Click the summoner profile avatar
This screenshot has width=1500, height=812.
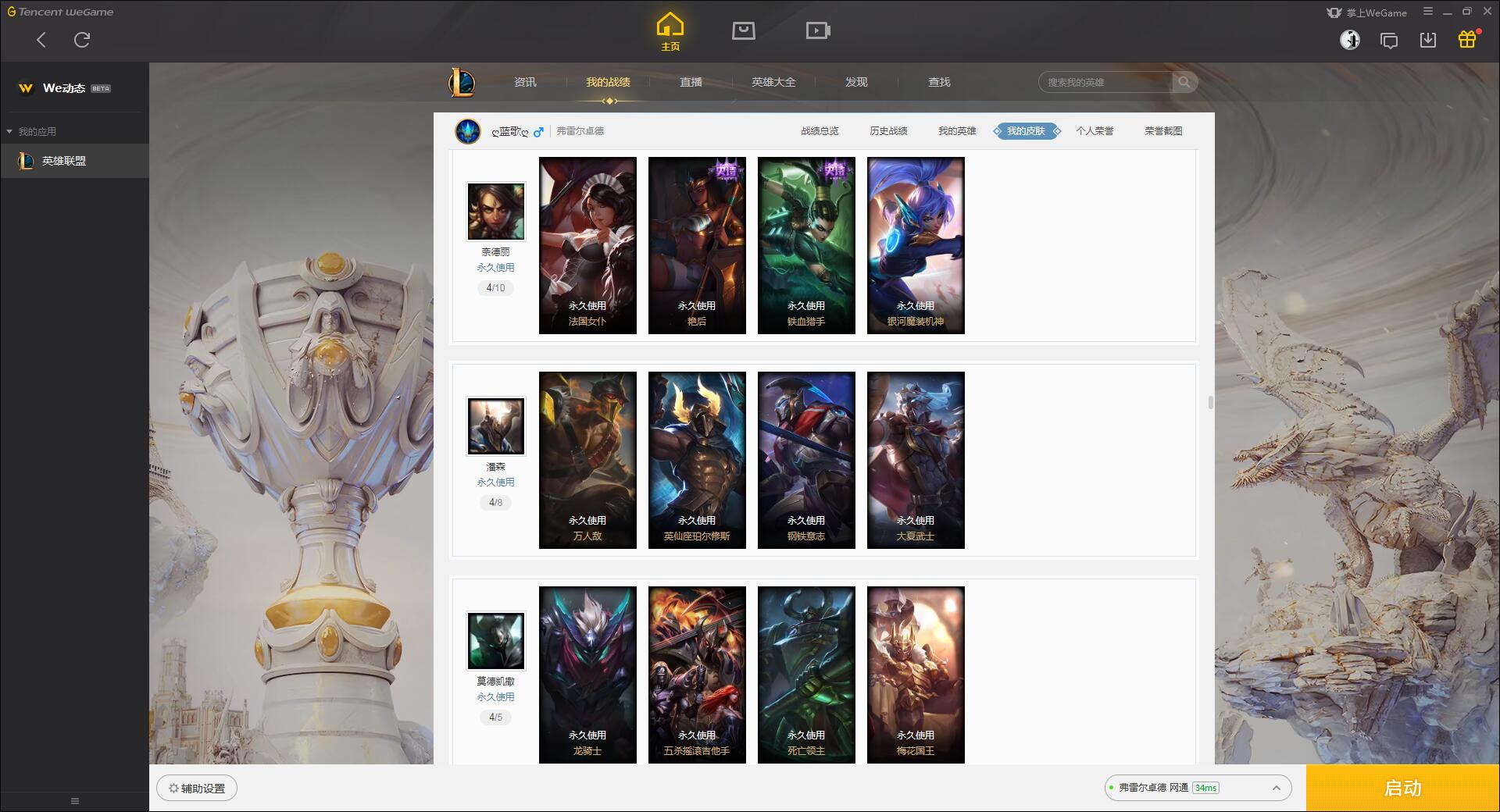[468, 131]
